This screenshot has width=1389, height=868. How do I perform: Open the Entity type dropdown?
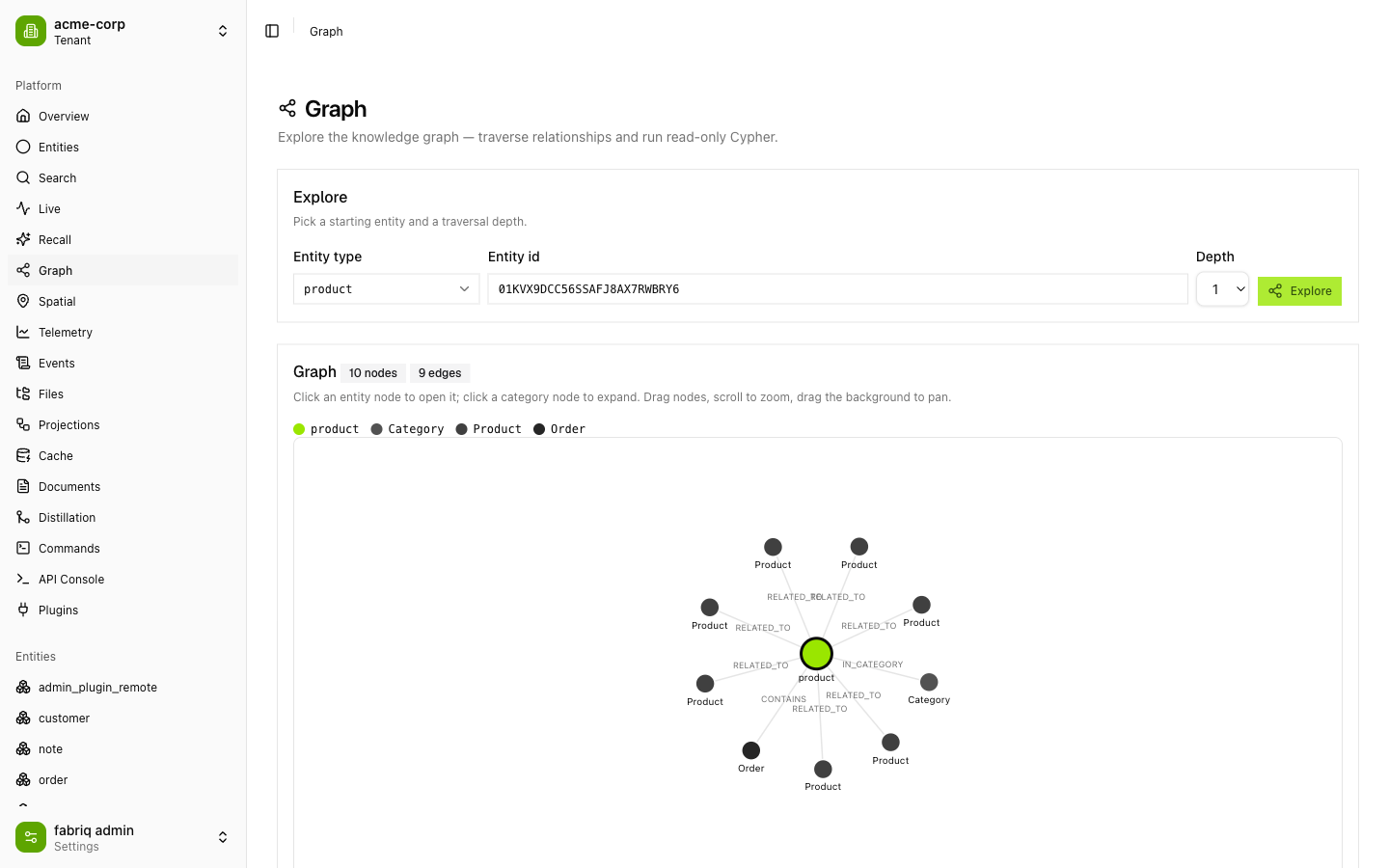tap(386, 289)
